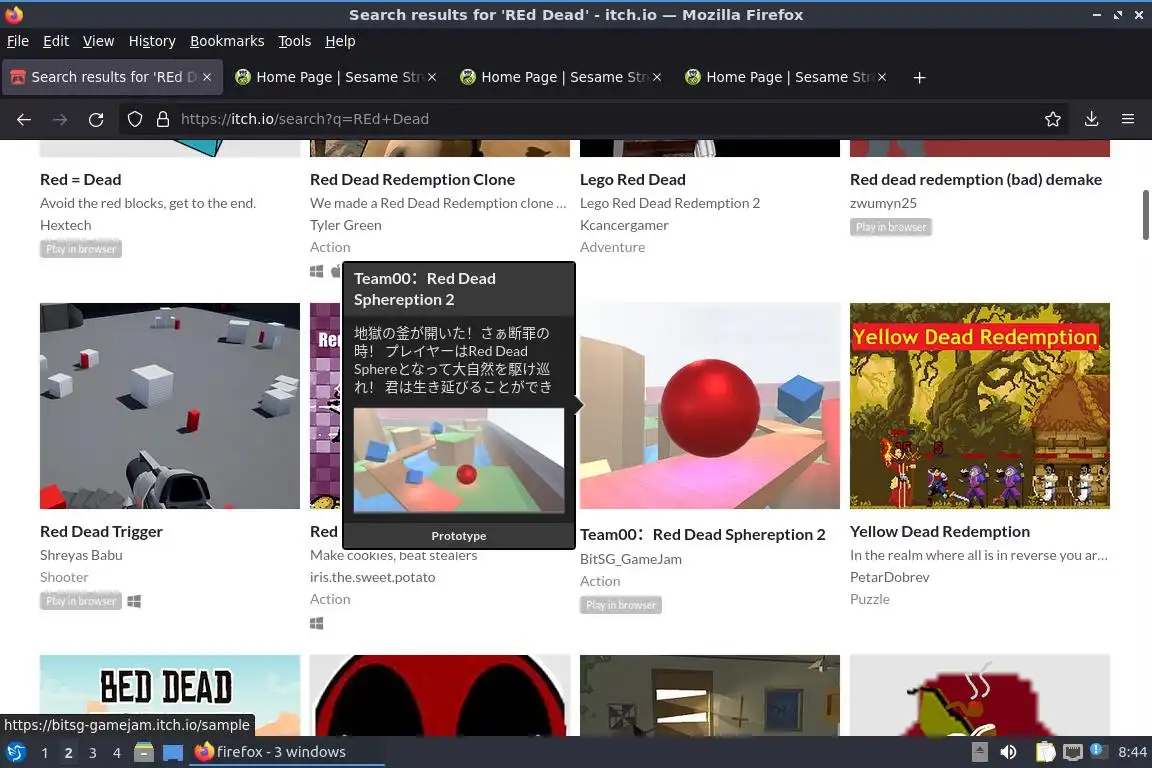Click notification tray icon with exclamation
The image size is (1152, 768).
point(1096,750)
